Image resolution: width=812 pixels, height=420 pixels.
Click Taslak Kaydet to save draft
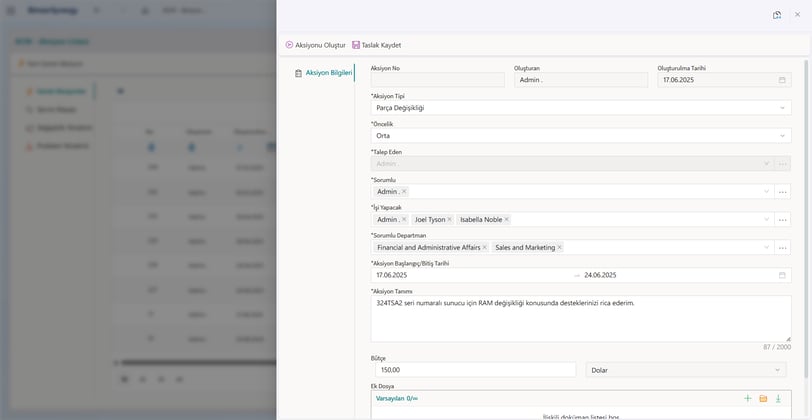coord(376,45)
